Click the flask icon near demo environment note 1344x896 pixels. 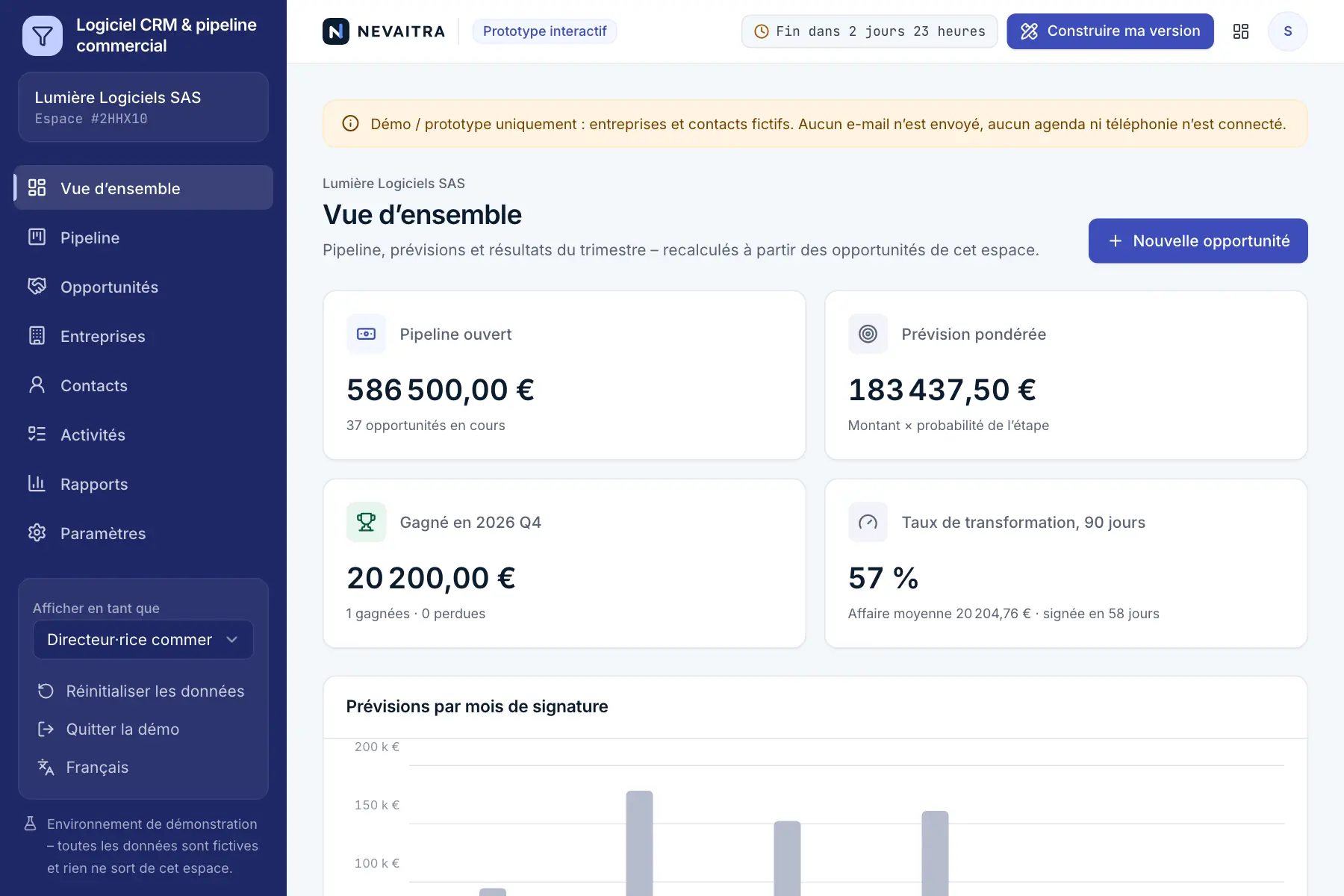coord(31,824)
